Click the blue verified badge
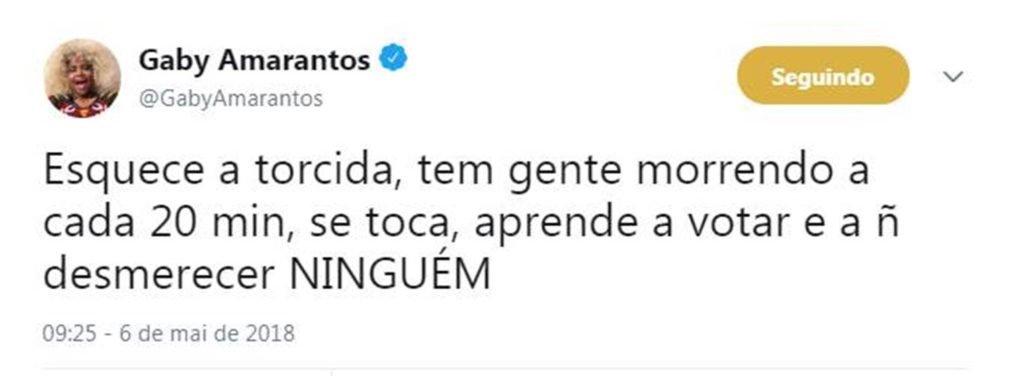Viewport: 1024px width, 376px height. pos(394,59)
